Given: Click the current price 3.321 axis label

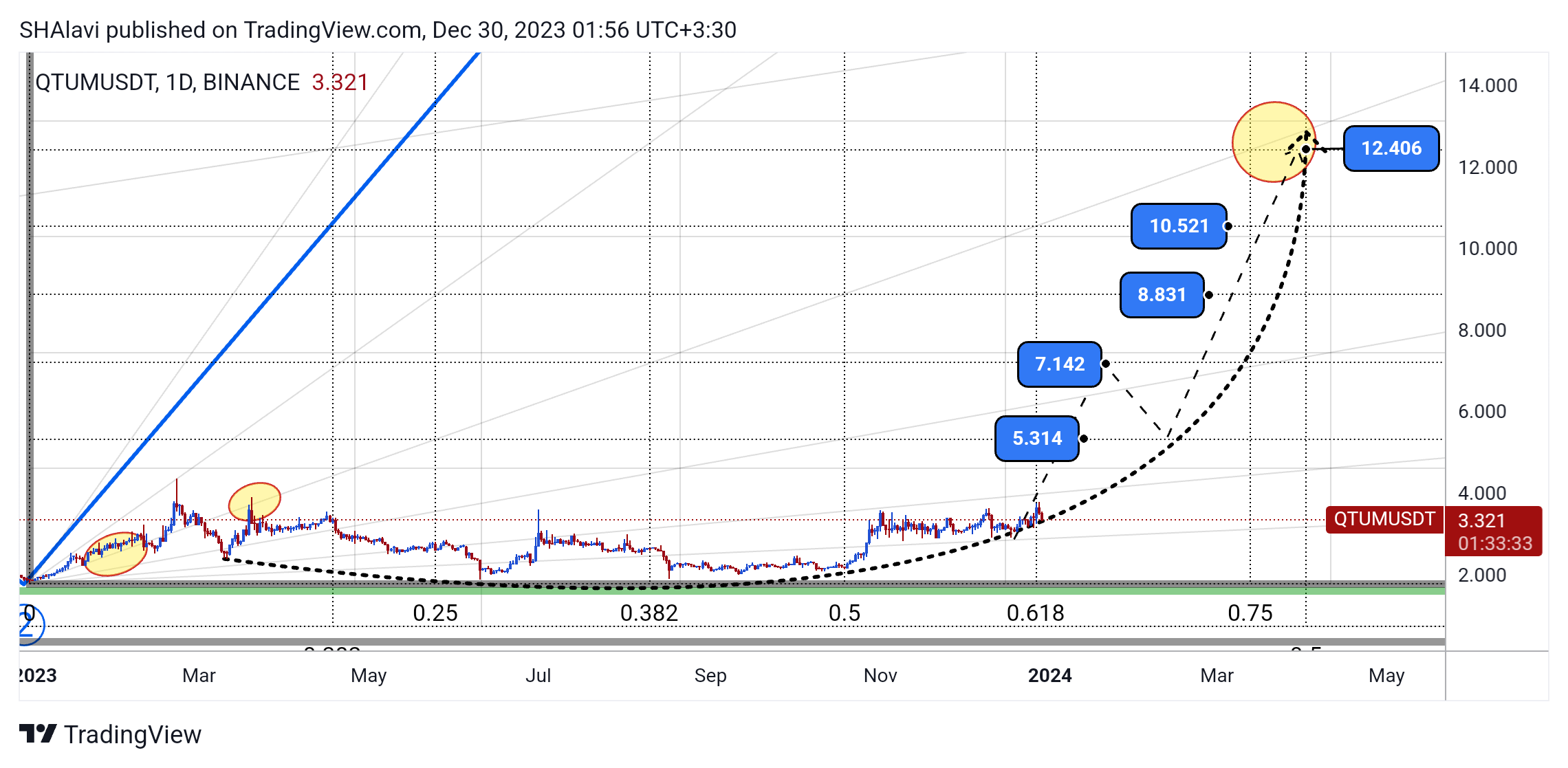Looking at the screenshot, I should coord(1481,521).
